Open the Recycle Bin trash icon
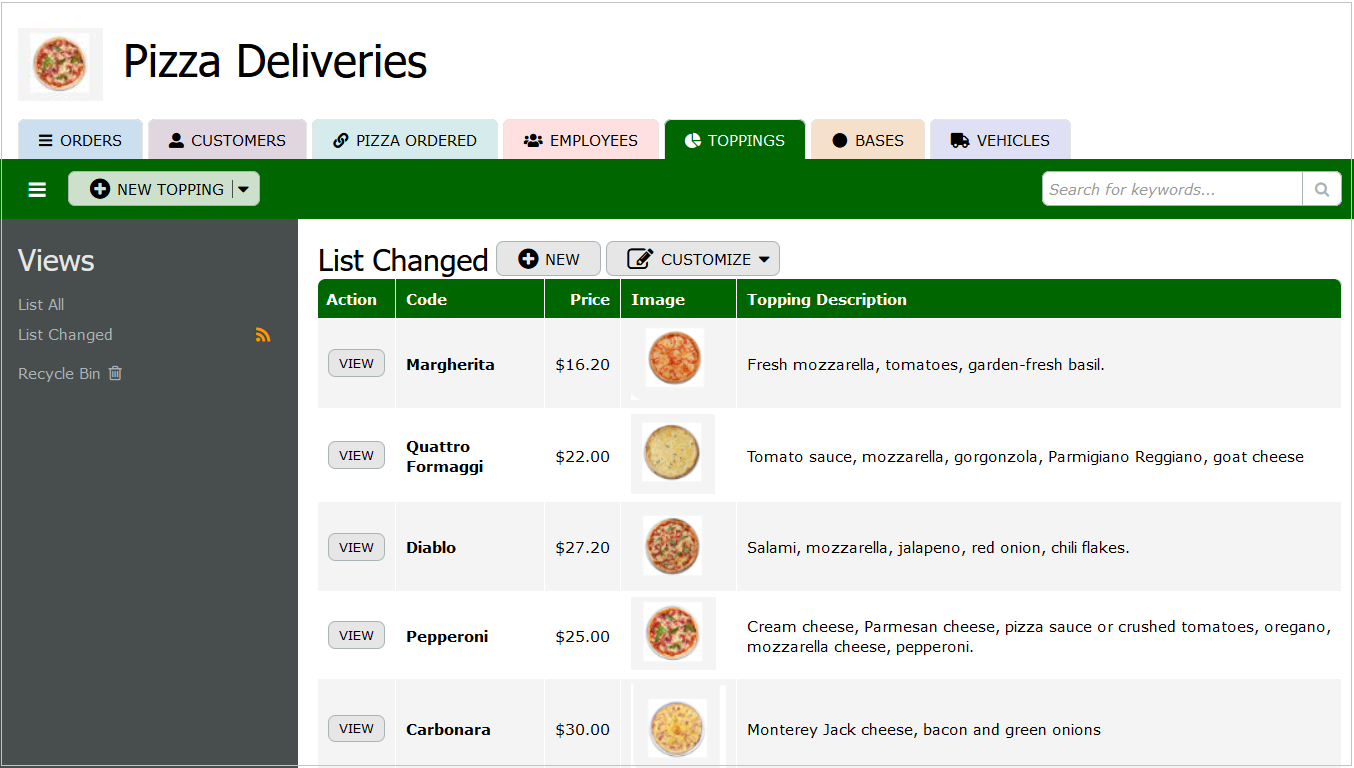 point(115,373)
